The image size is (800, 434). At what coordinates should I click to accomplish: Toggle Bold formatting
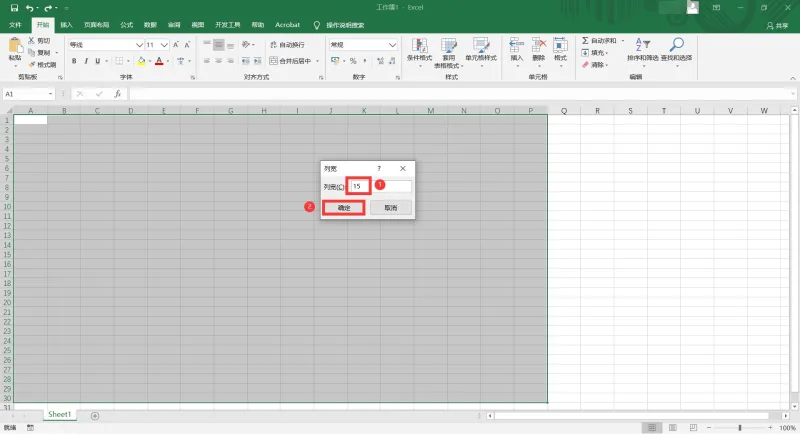click(x=74, y=61)
